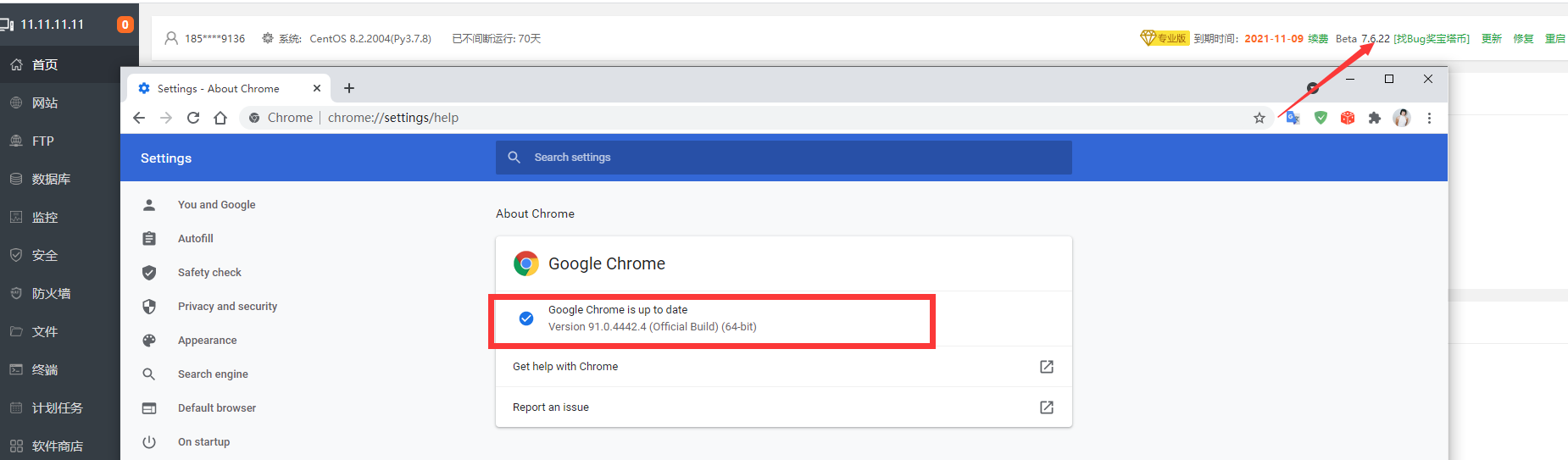Screen dimensions: 1568x460
Task: Open Safety check settings
Action: tap(209, 272)
